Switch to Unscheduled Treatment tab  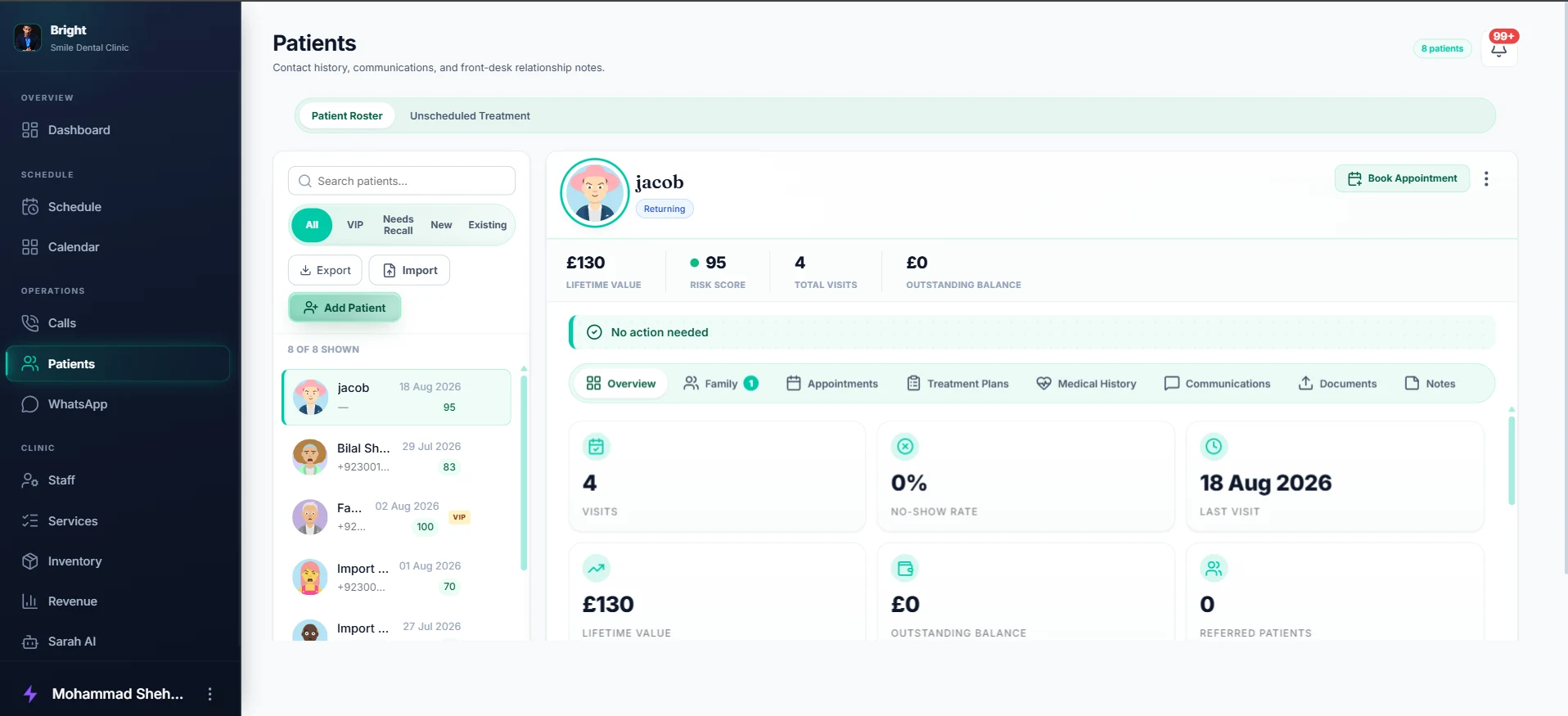coord(470,116)
